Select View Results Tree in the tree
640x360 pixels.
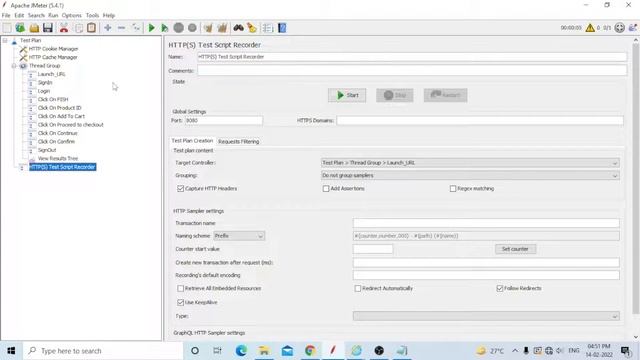[58, 158]
